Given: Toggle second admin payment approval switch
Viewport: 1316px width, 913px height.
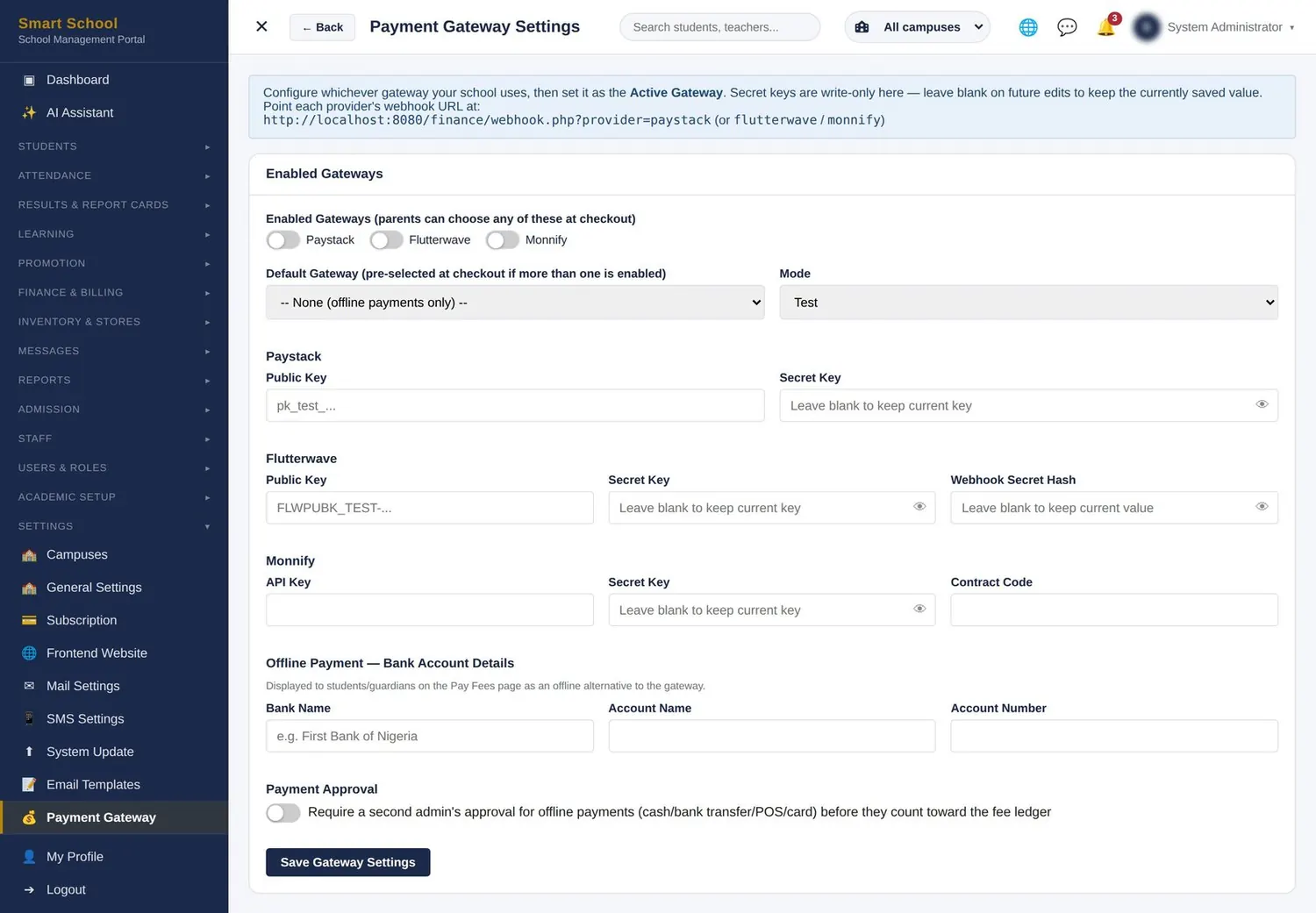Looking at the screenshot, I should coord(283,812).
